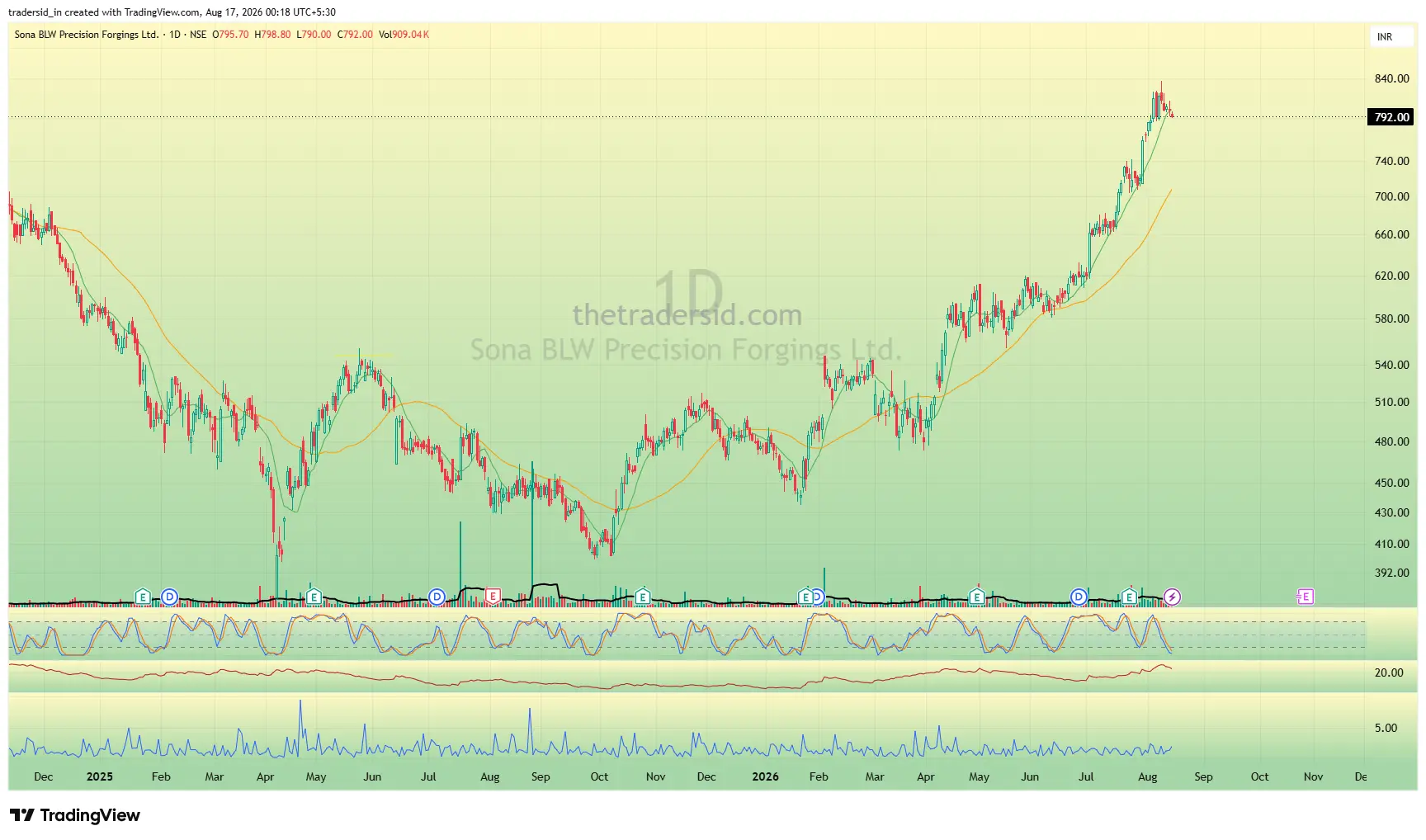Click the 580.00 price scale label
The height and width of the screenshot is (840, 1426).
1391,319
